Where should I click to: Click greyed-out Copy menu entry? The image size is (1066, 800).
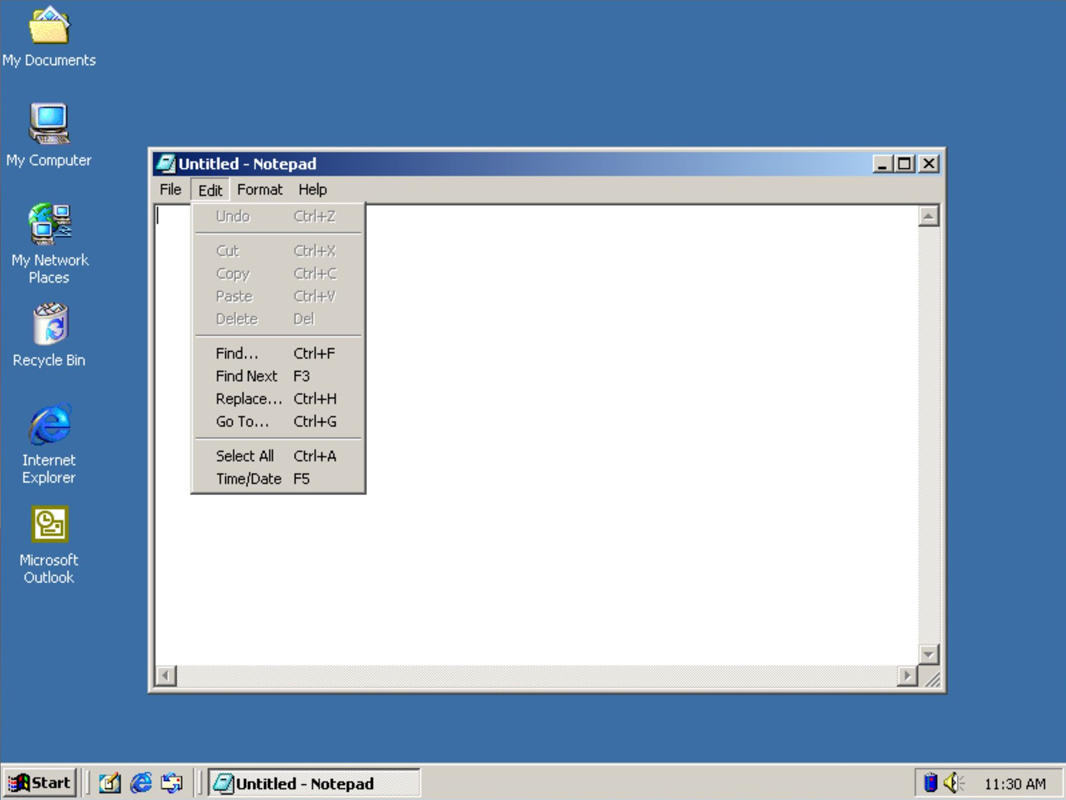[278, 273]
